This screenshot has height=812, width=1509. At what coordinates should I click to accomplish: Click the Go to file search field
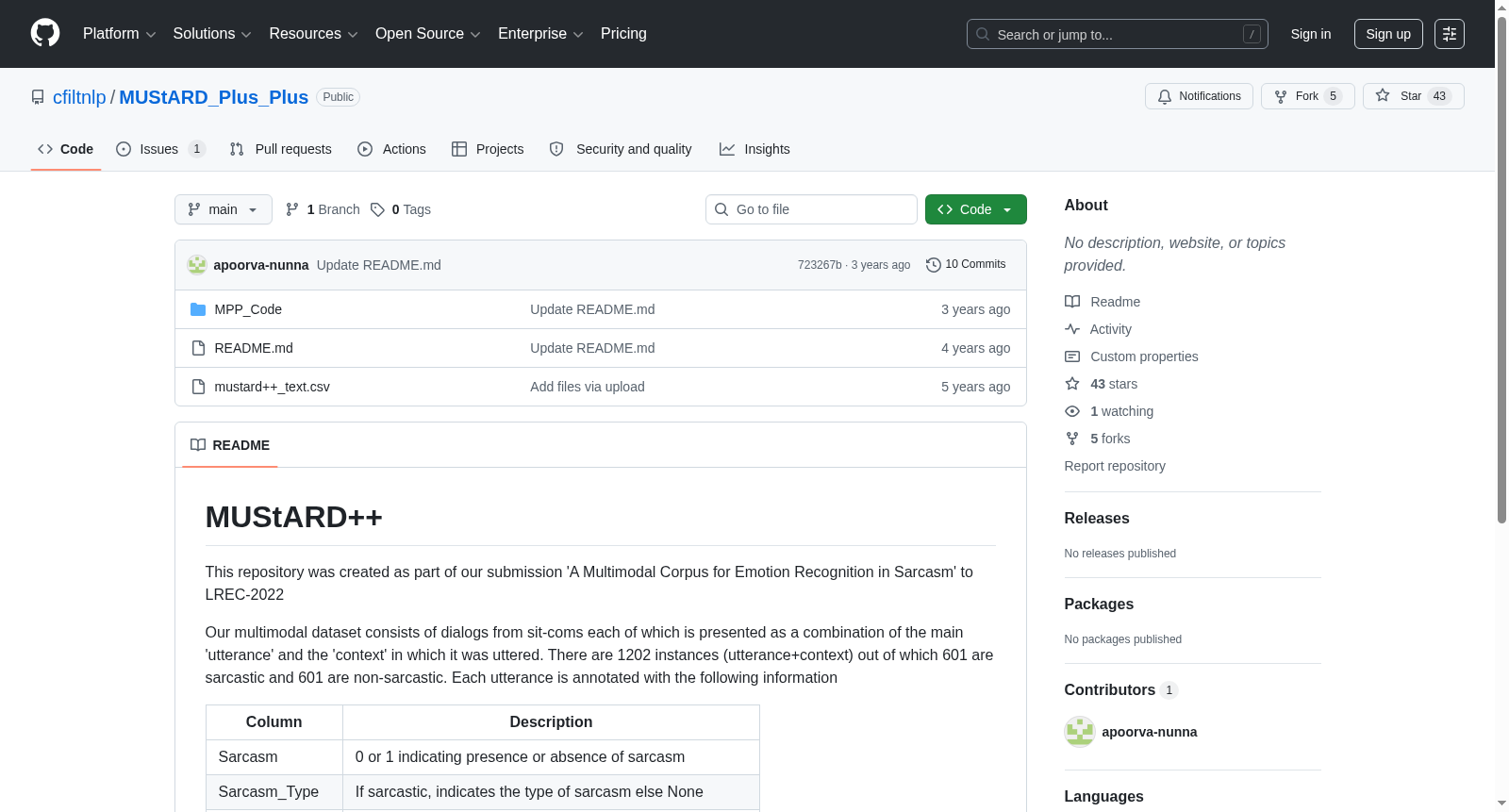pos(811,209)
